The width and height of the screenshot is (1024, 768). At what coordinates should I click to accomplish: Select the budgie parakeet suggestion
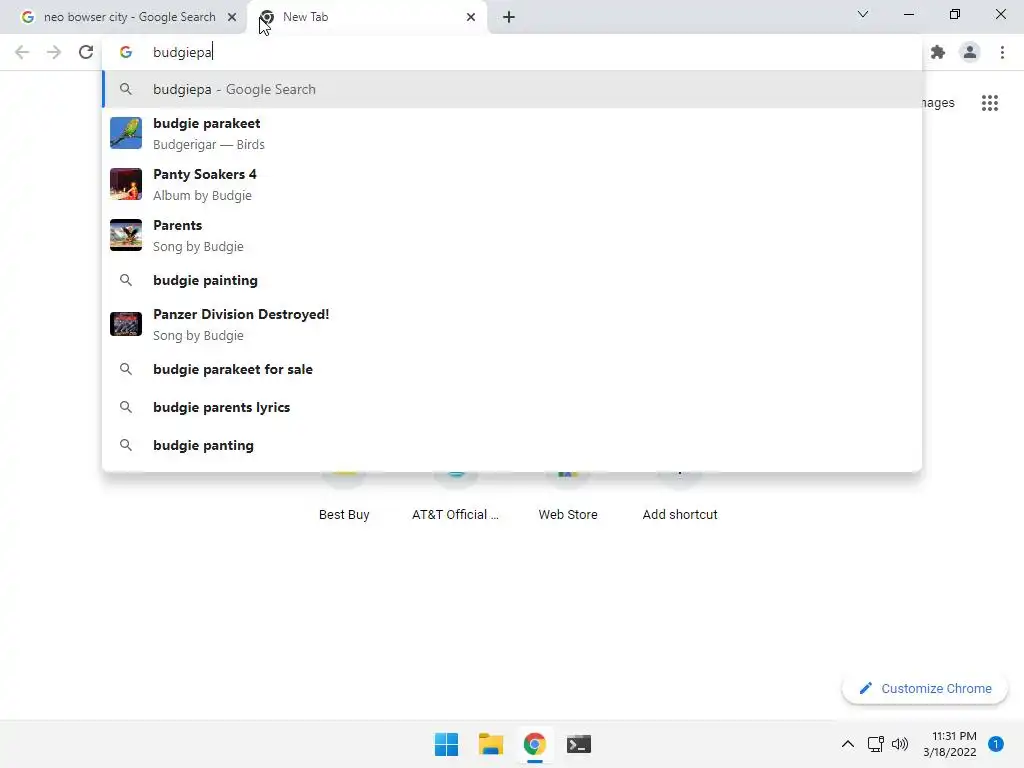click(x=512, y=133)
